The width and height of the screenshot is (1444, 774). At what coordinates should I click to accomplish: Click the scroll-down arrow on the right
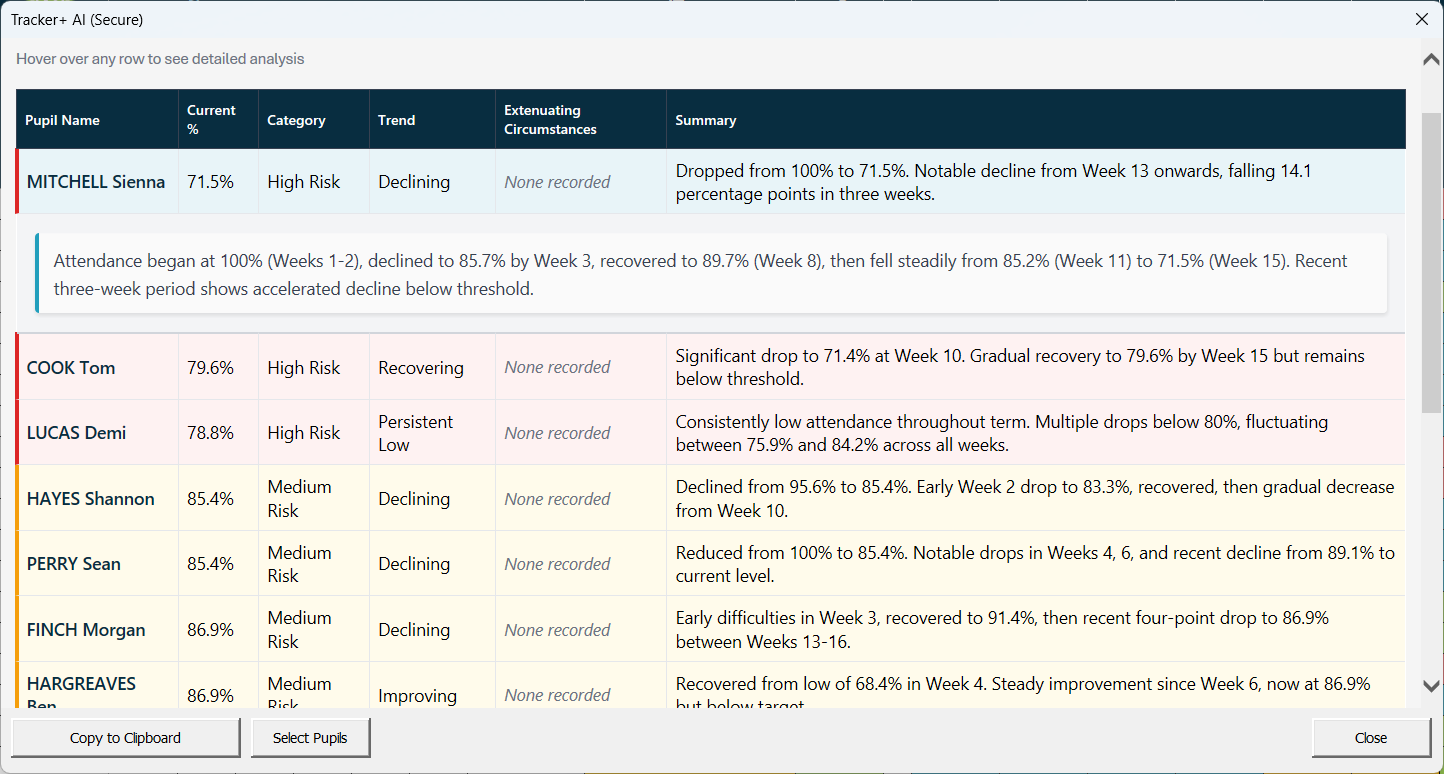pos(1432,687)
